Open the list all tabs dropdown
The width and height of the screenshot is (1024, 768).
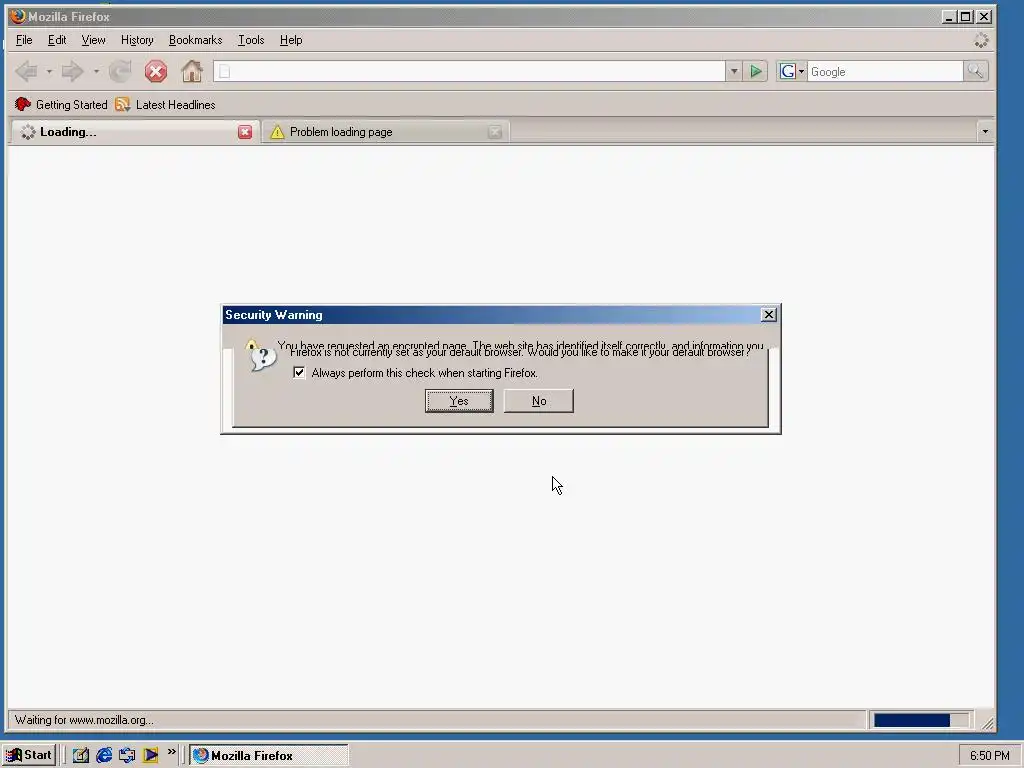985,132
